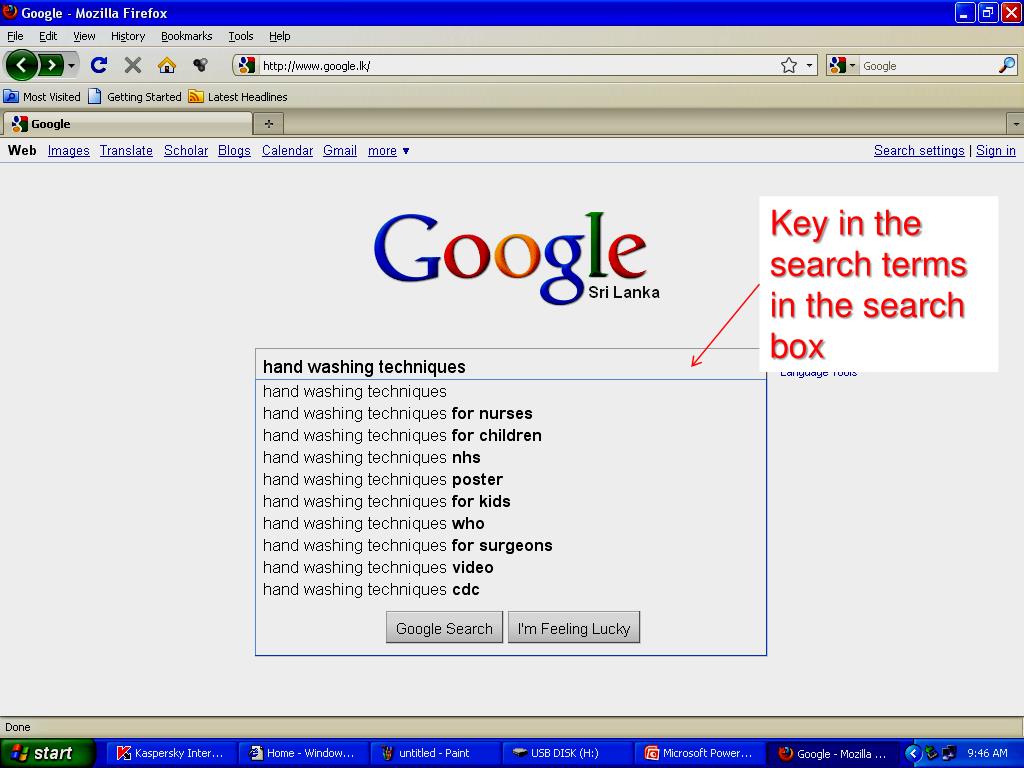This screenshot has width=1024, height=768.
Task: Click the magnifier icon in Firefox search box
Action: pyautogui.click(x=1007, y=65)
